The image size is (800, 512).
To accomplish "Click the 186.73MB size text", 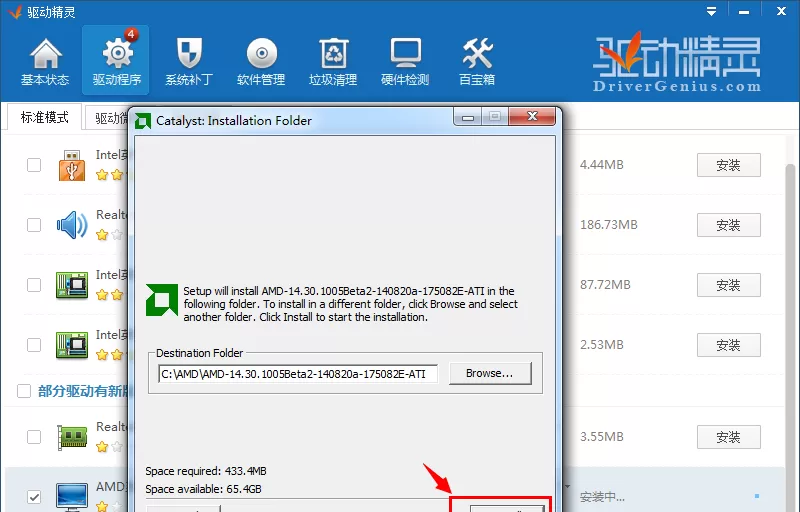I will 609,225.
